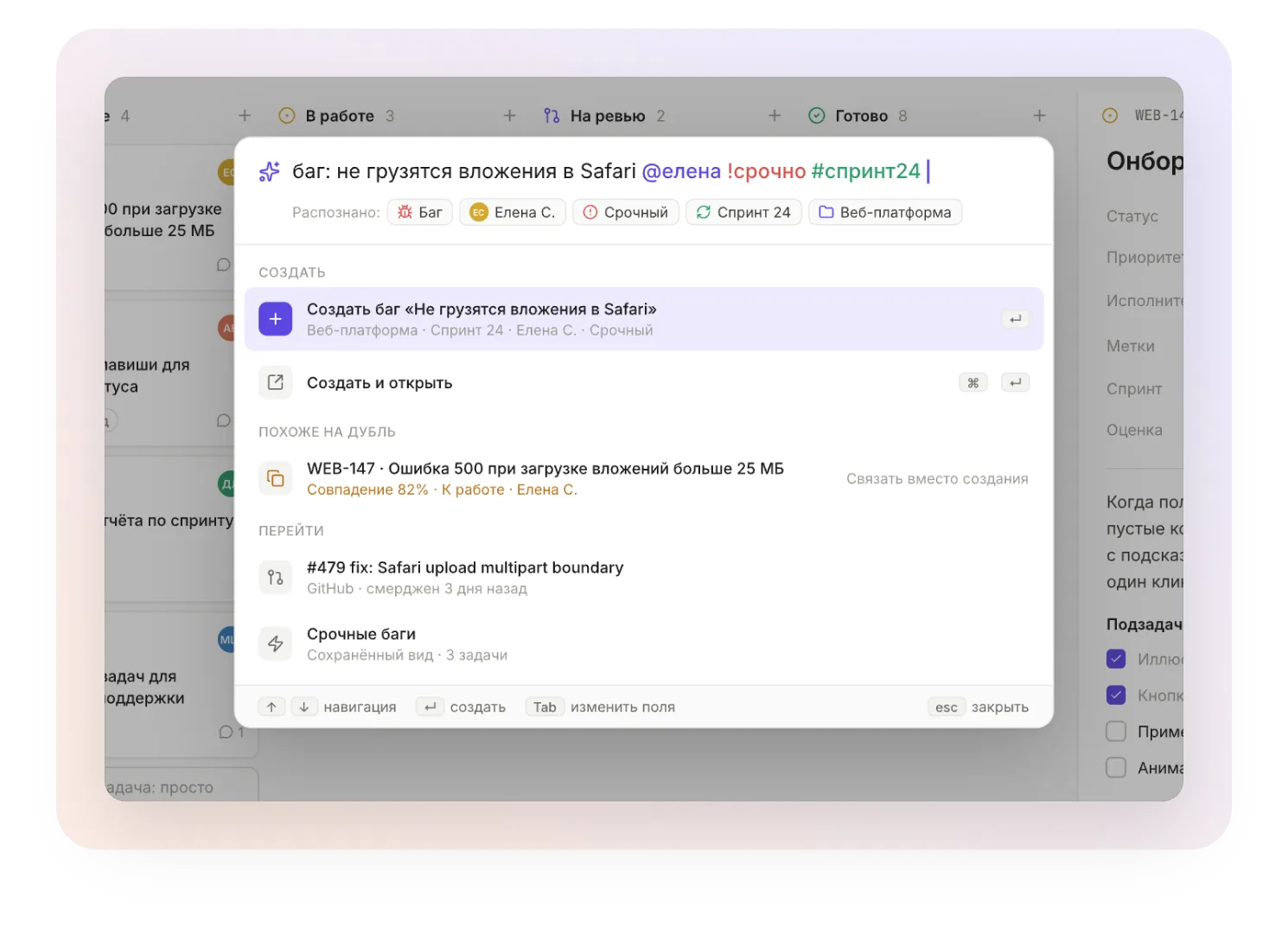Add a card with plus in На ревью column
Image resolution: width=1288 pixels, height=934 pixels.
click(775, 115)
